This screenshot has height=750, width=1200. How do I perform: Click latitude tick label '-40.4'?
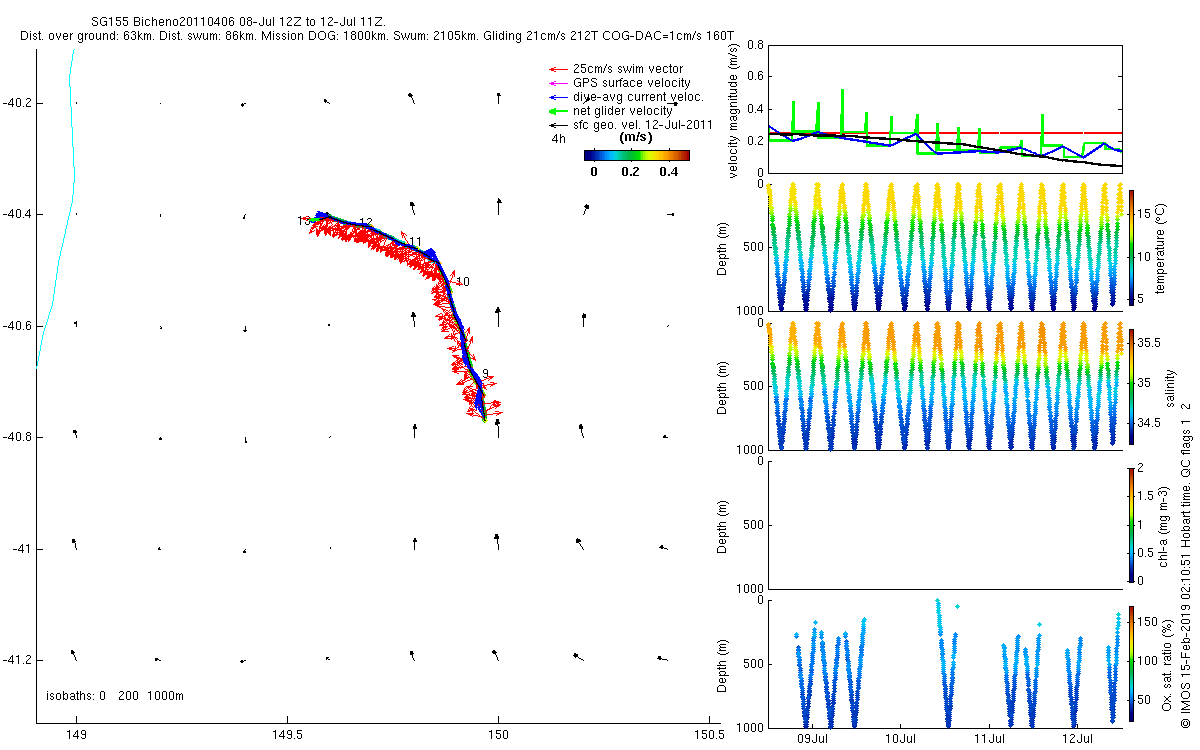point(18,214)
